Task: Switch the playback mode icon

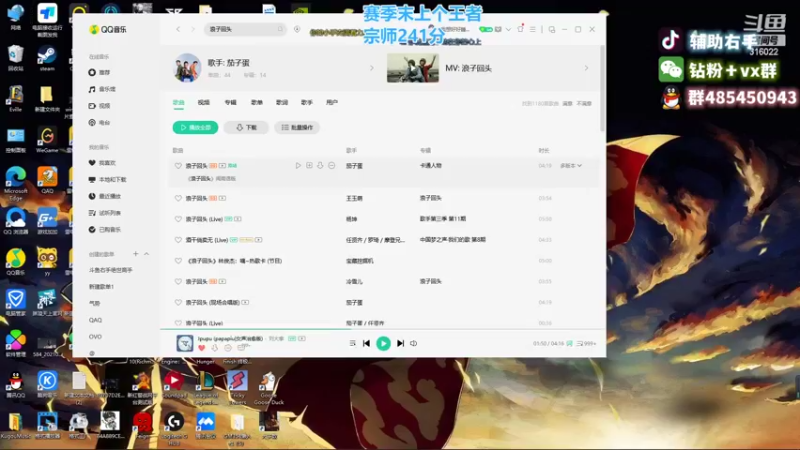Action: [353, 343]
